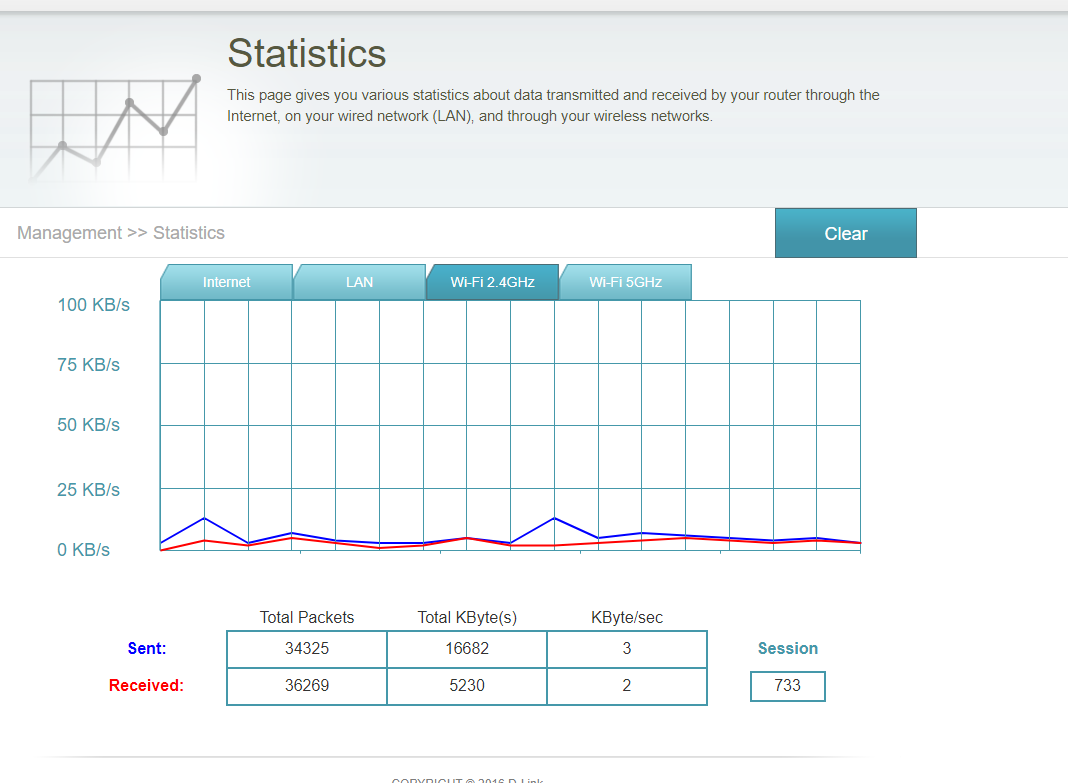This screenshot has width=1068, height=783.
Task: Click the Sent KByte/sec cell
Action: pos(627,649)
